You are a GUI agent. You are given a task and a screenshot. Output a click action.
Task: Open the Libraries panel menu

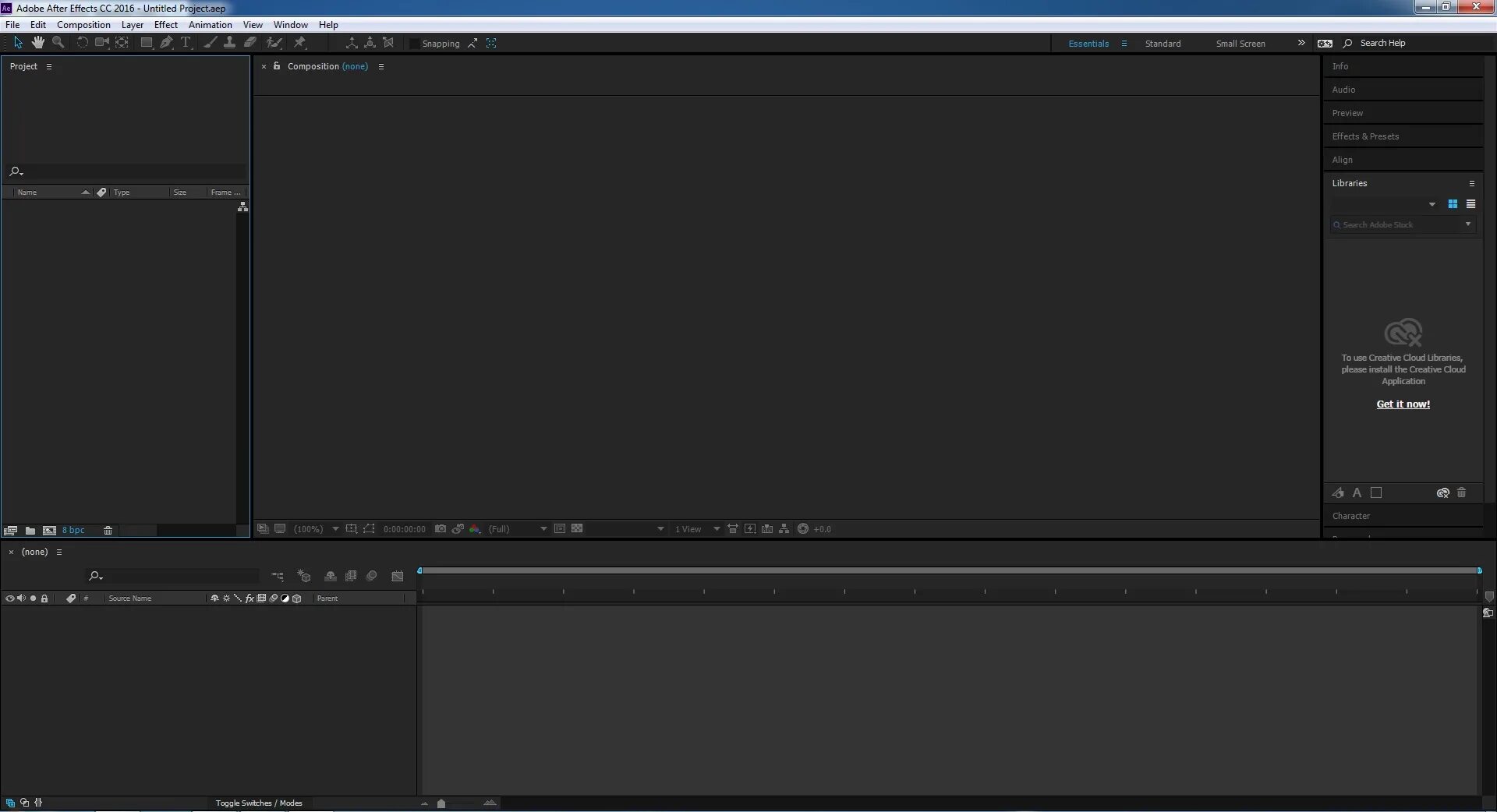point(1472,183)
